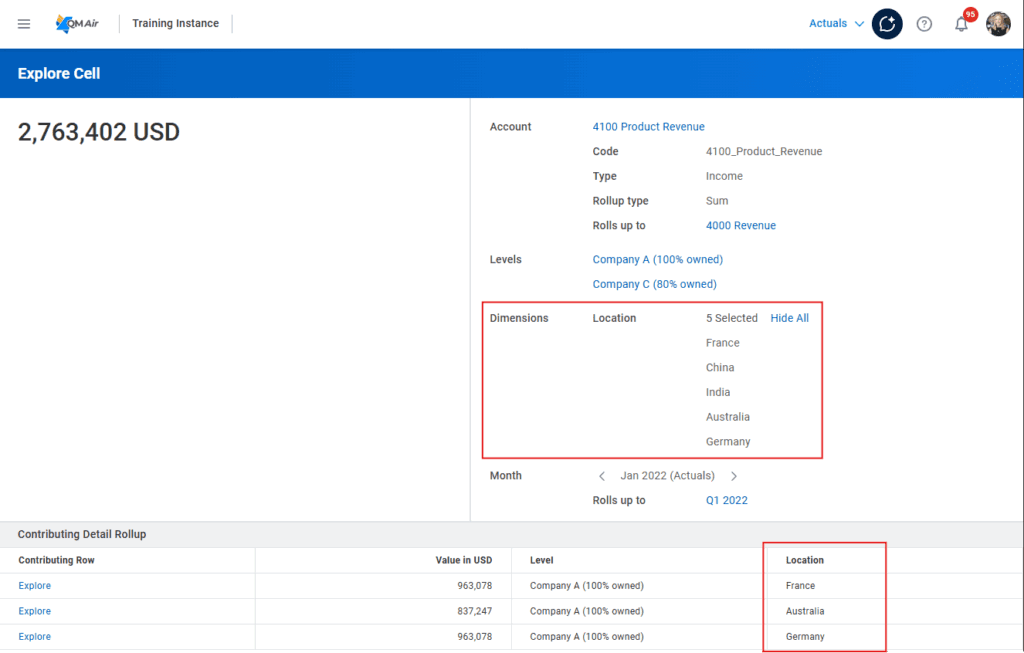Open the help question mark icon
The height and width of the screenshot is (653, 1024).
(x=923, y=23)
